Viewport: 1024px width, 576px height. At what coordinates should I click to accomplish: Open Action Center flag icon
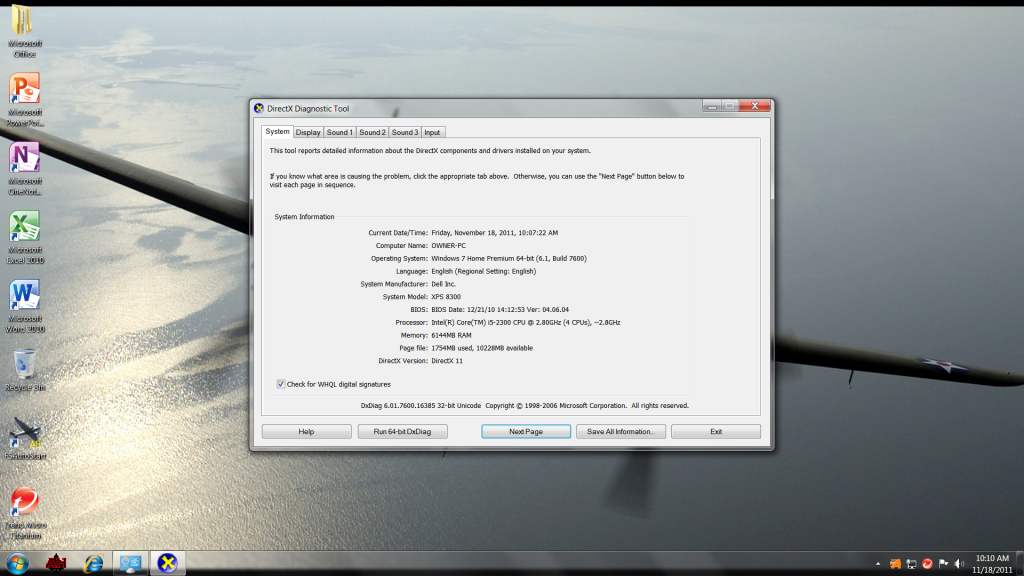click(x=943, y=564)
